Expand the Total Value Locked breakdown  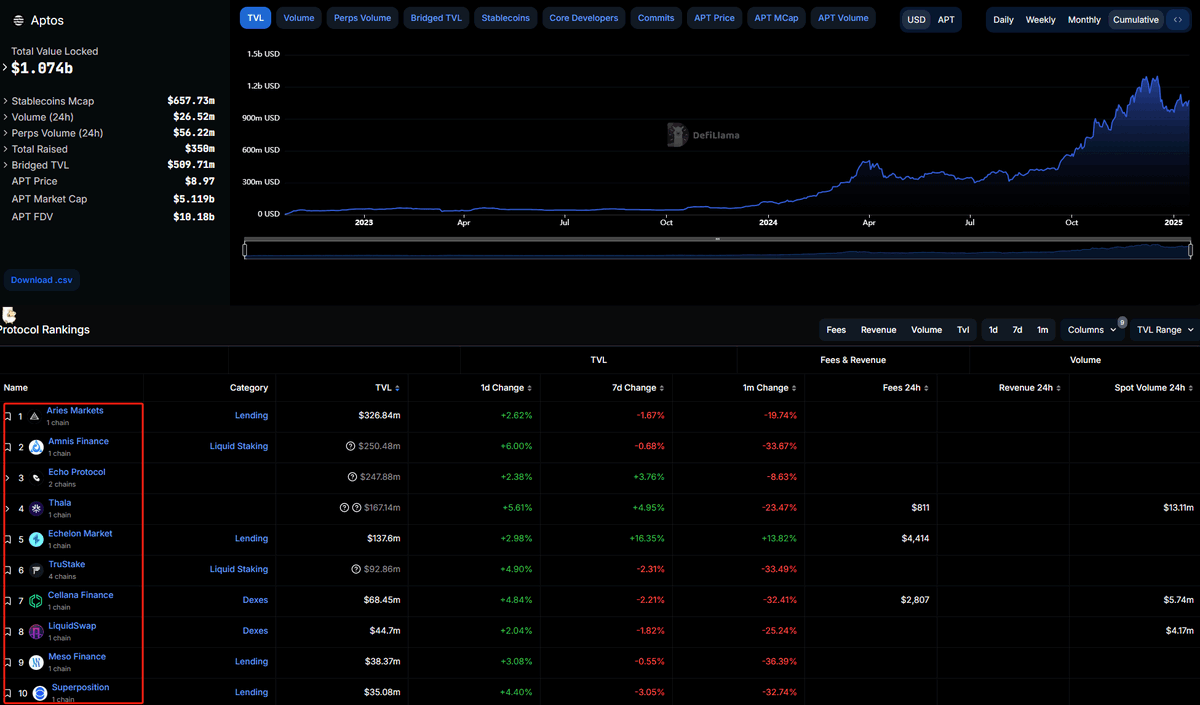(5, 68)
